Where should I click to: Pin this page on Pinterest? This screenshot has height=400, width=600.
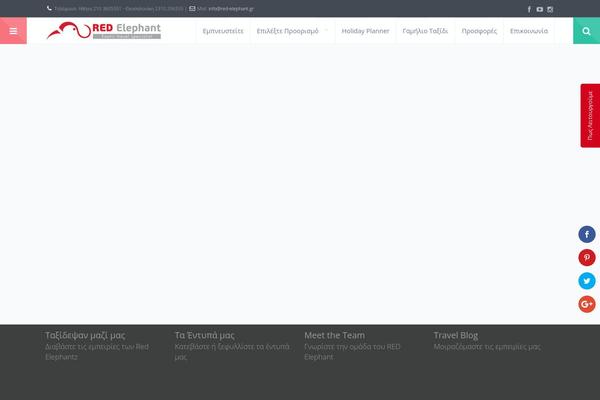tap(587, 258)
